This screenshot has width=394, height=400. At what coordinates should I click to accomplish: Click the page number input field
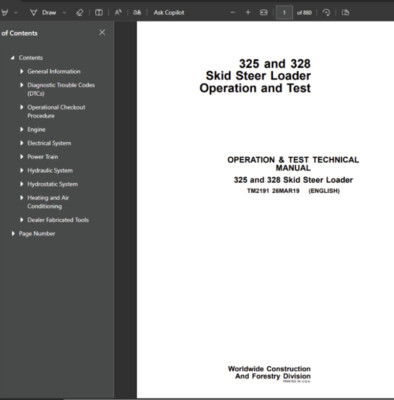tap(284, 13)
